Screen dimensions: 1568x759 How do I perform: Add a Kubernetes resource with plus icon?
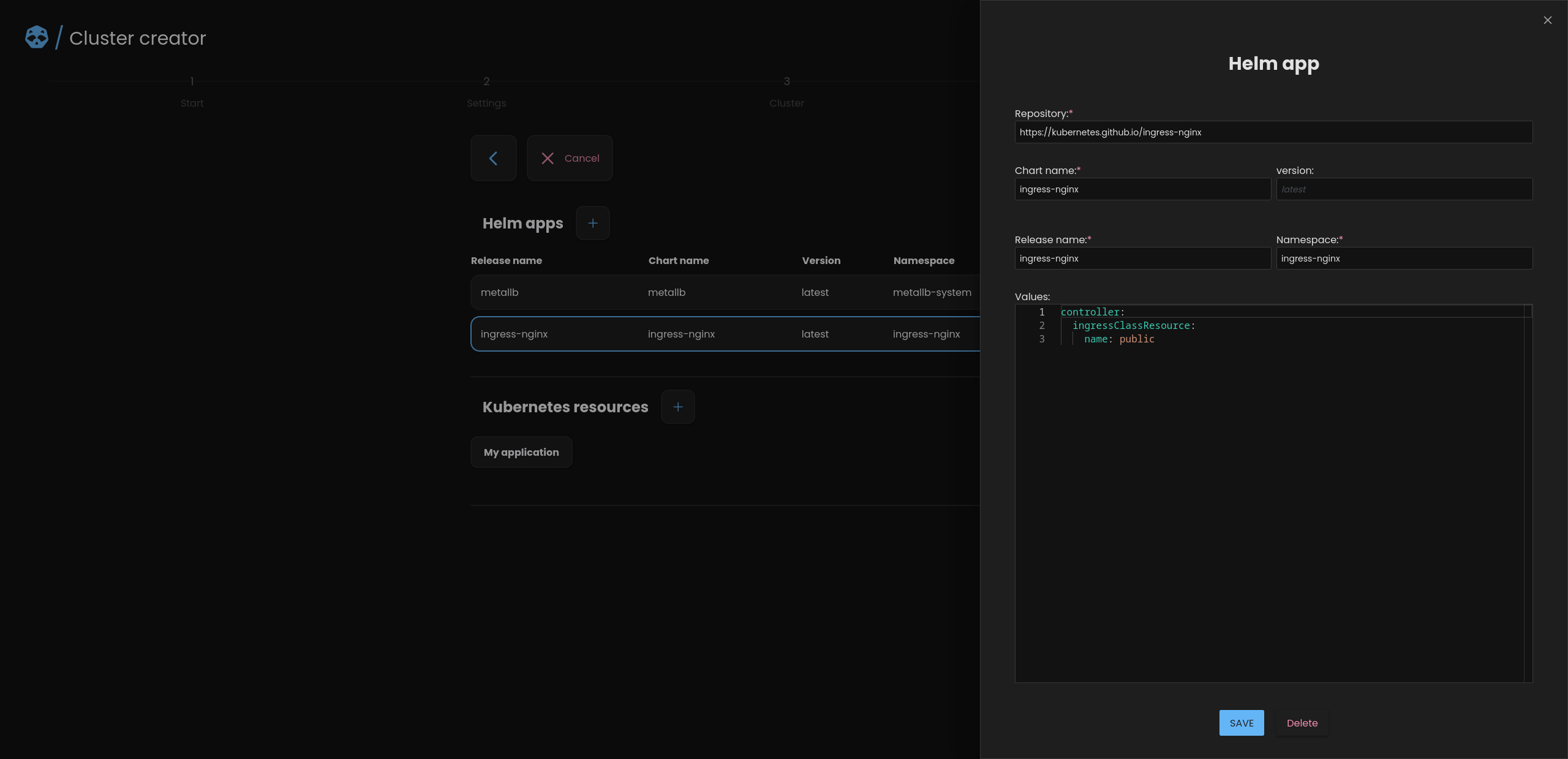[677, 407]
